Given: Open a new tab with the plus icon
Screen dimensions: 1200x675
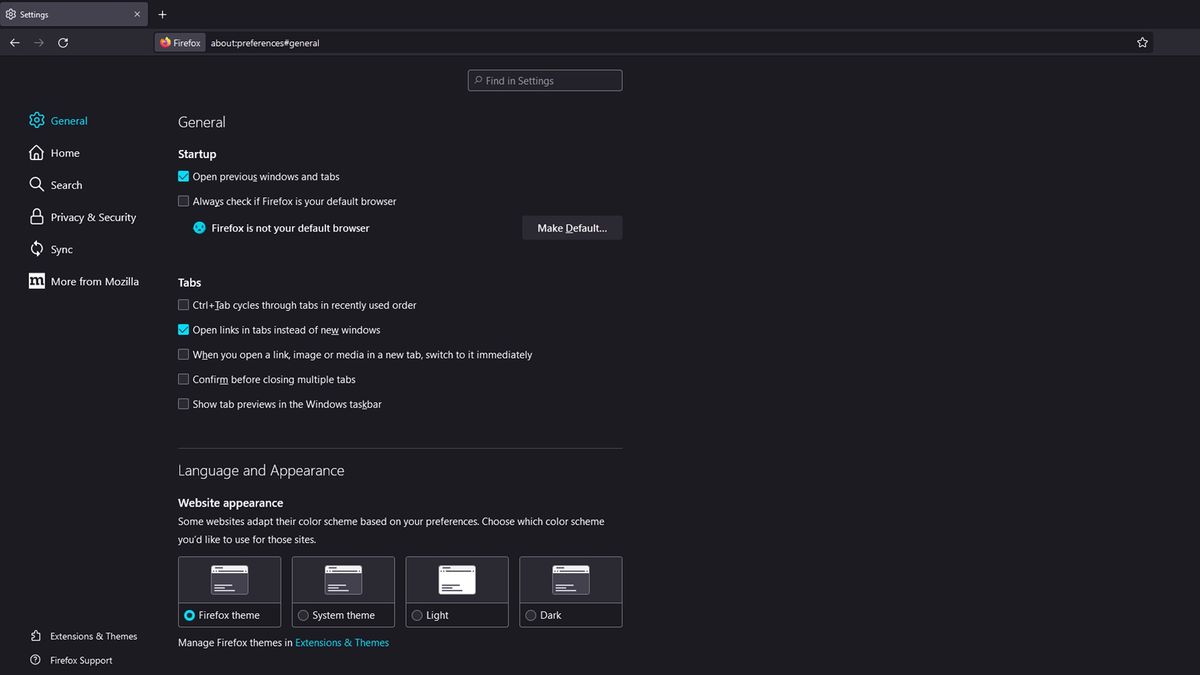Looking at the screenshot, I should pyautogui.click(x=163, y=14).
